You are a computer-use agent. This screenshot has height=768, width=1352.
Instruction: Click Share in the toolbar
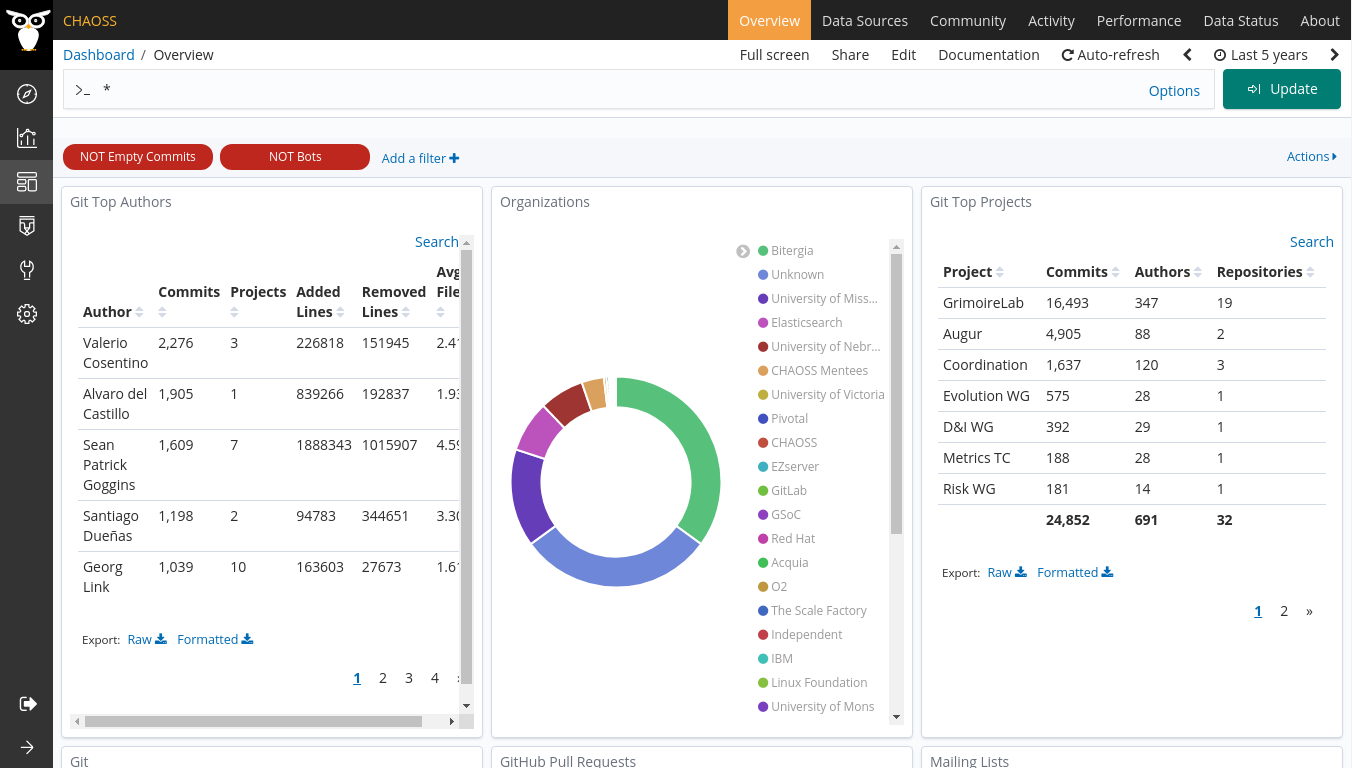tap(850, 55)
